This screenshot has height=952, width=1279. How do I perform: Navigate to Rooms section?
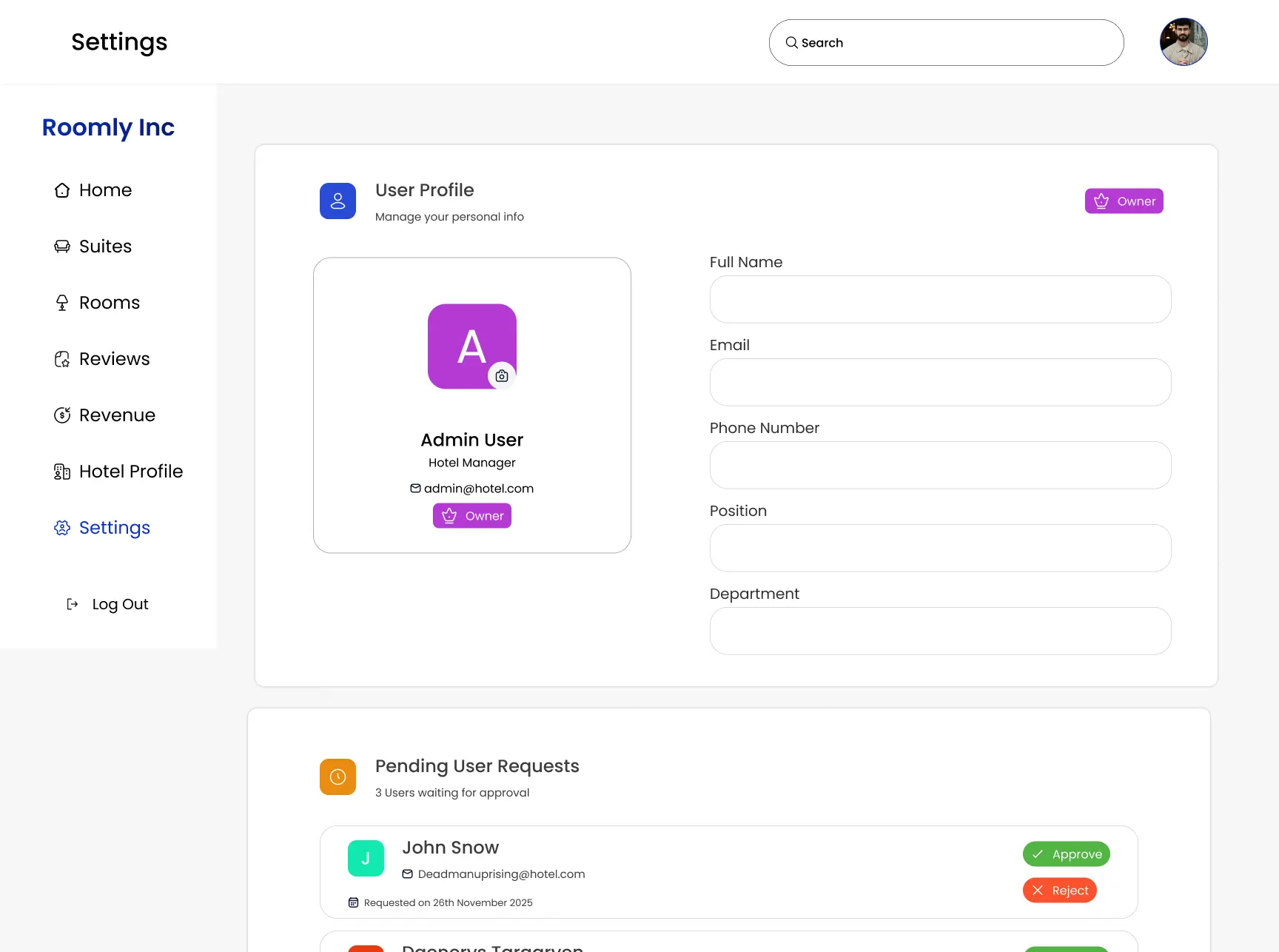pyautogui.click(x=97, y=303)
